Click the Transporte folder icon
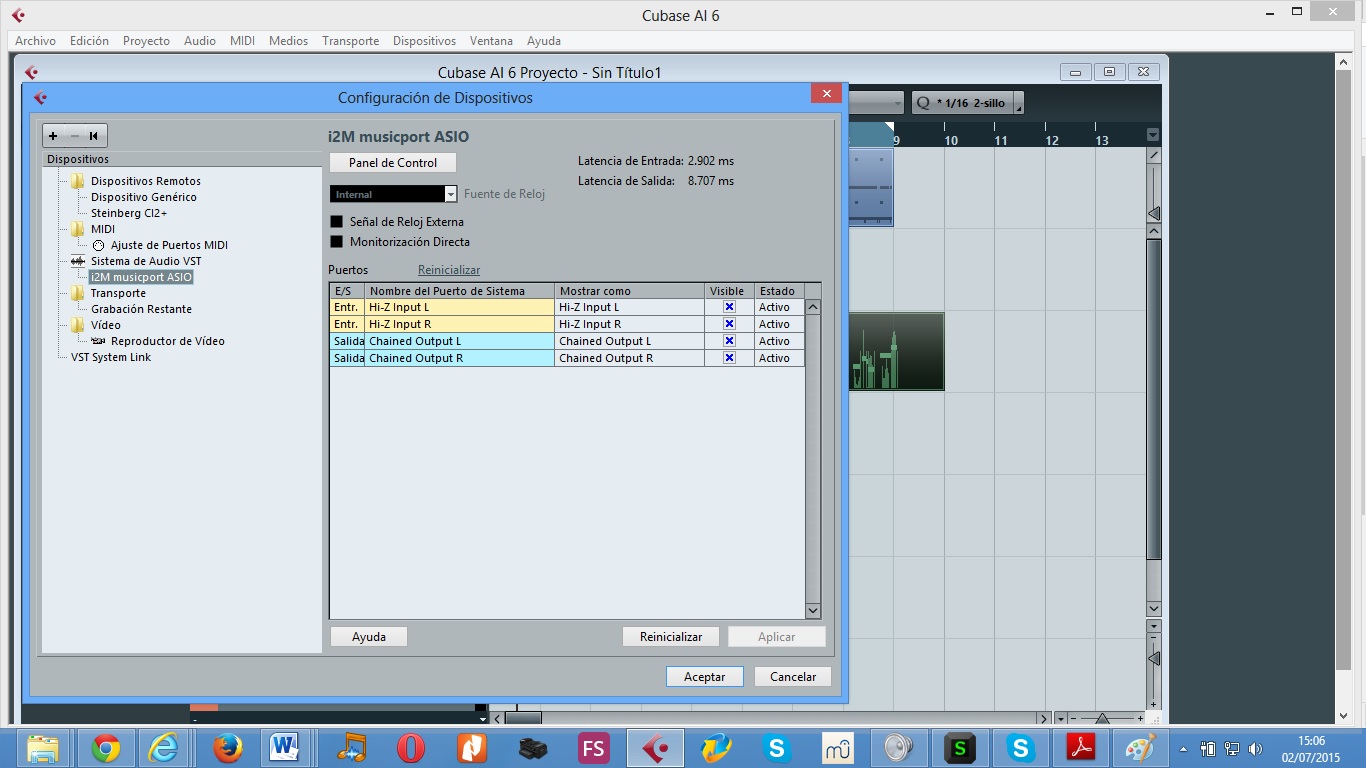This screenshot has width=1366, height=768. tap(78, 293)
